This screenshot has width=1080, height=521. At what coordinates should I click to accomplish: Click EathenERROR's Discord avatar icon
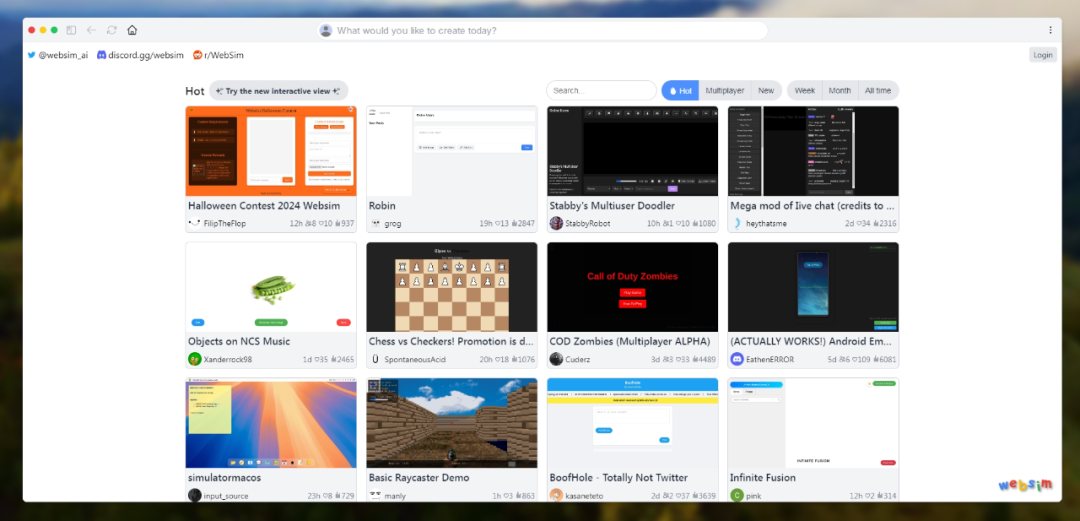(x=737, y=359)
